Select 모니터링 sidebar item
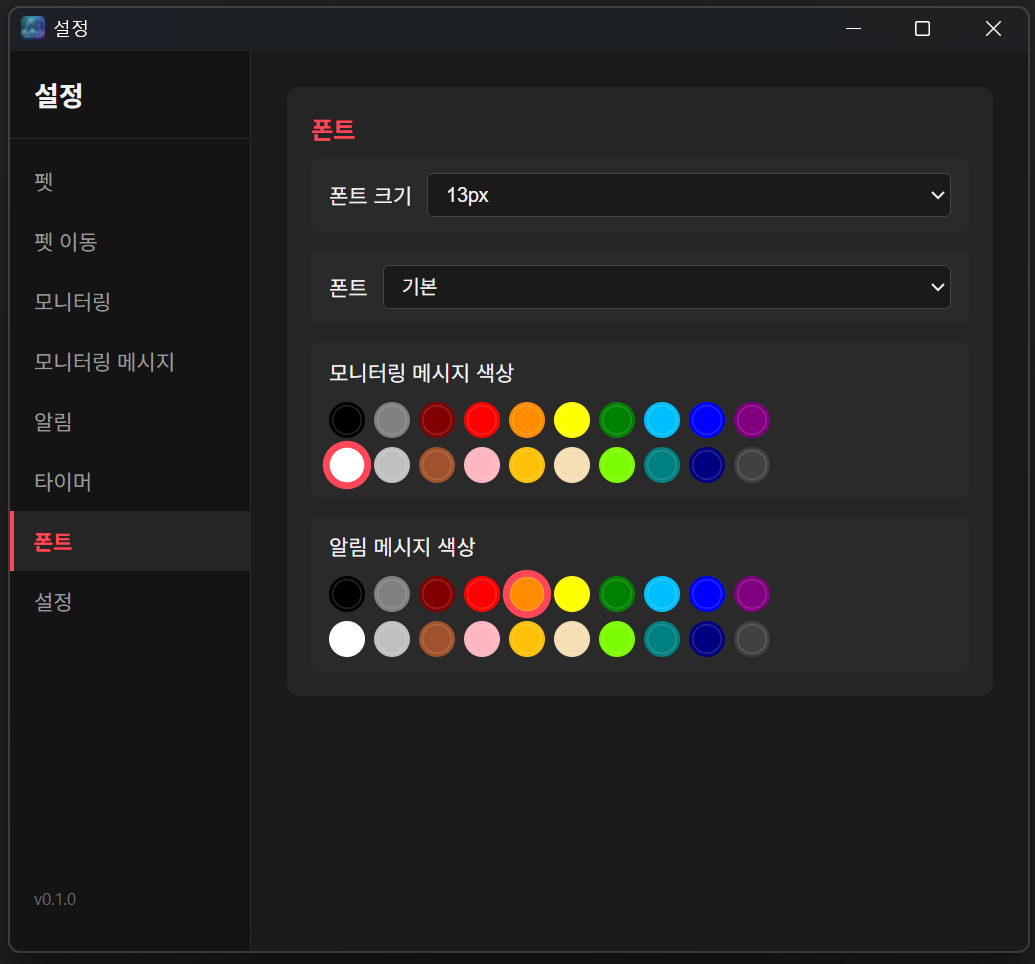 click(130, 302)
